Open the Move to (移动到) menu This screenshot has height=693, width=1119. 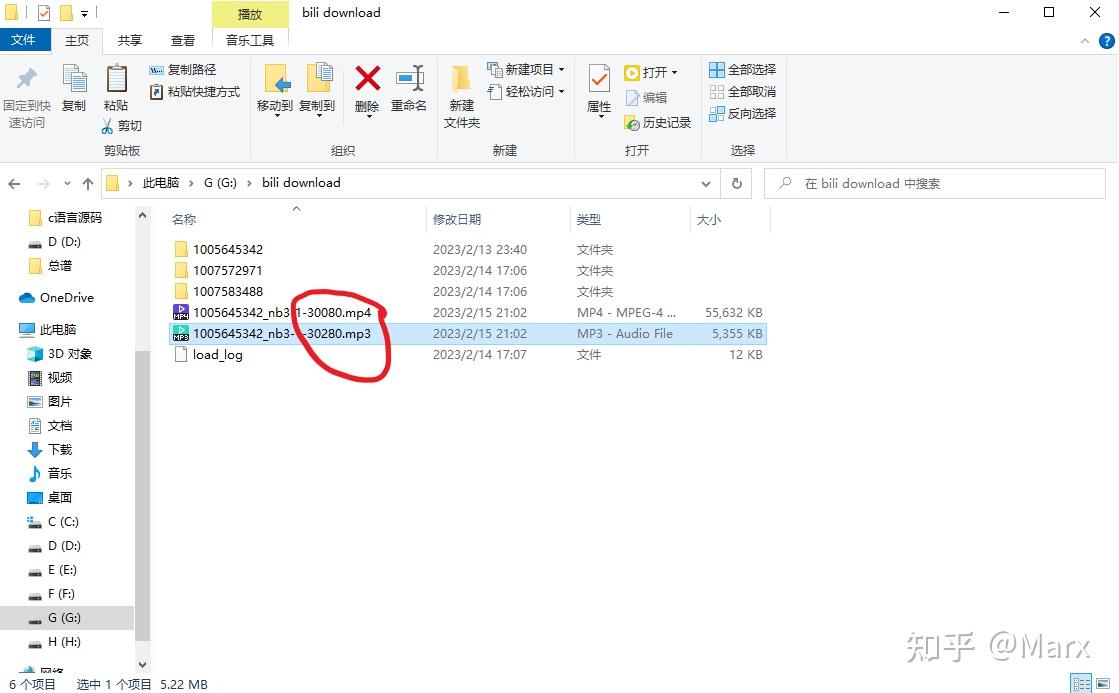pos(275,90)
